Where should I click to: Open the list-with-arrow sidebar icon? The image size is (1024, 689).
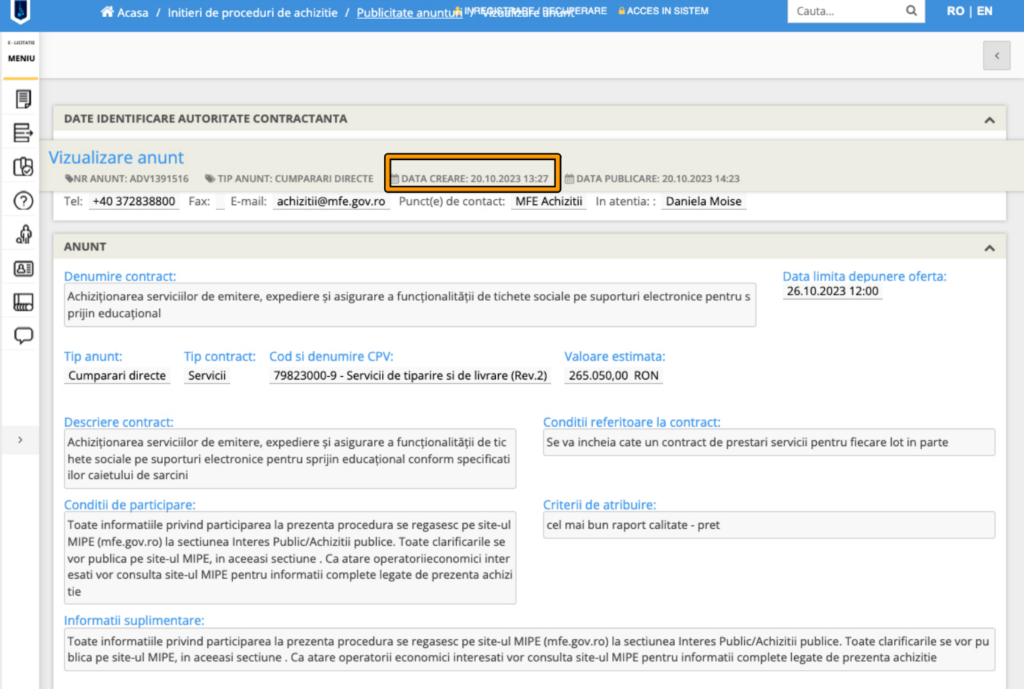point(22,133)
